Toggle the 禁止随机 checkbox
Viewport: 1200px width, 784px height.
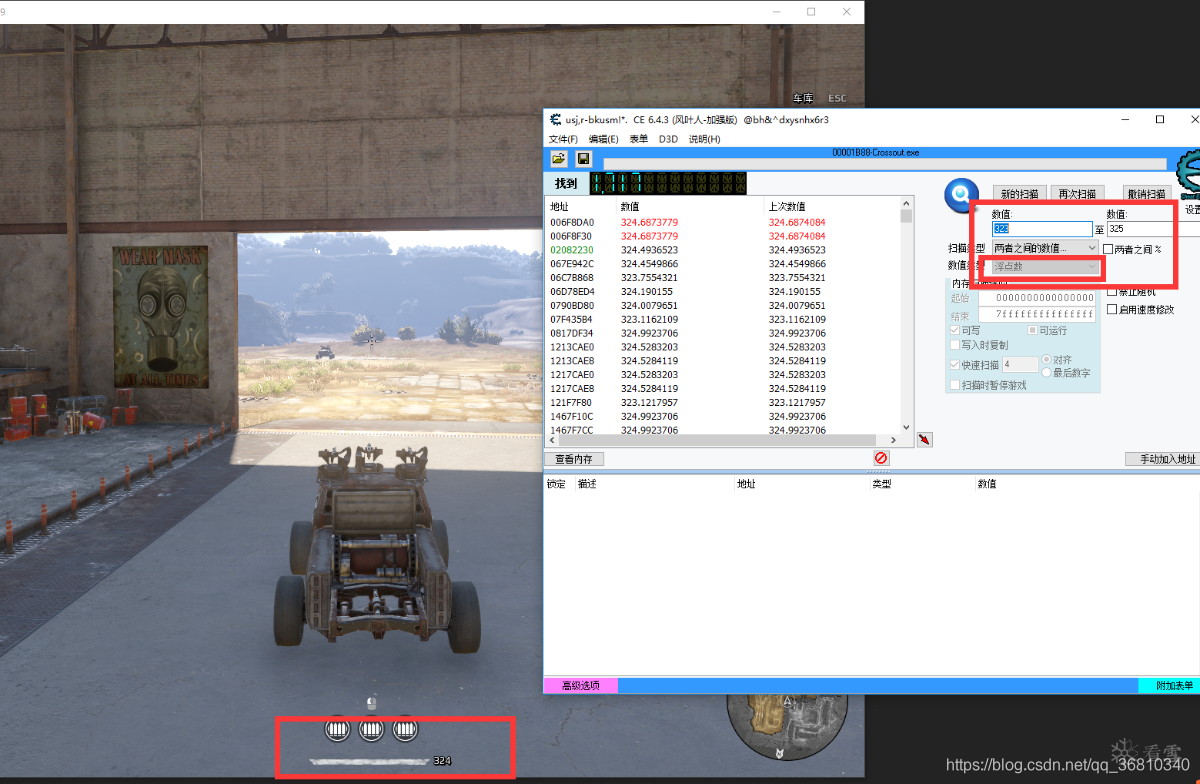click(1112, 292)
